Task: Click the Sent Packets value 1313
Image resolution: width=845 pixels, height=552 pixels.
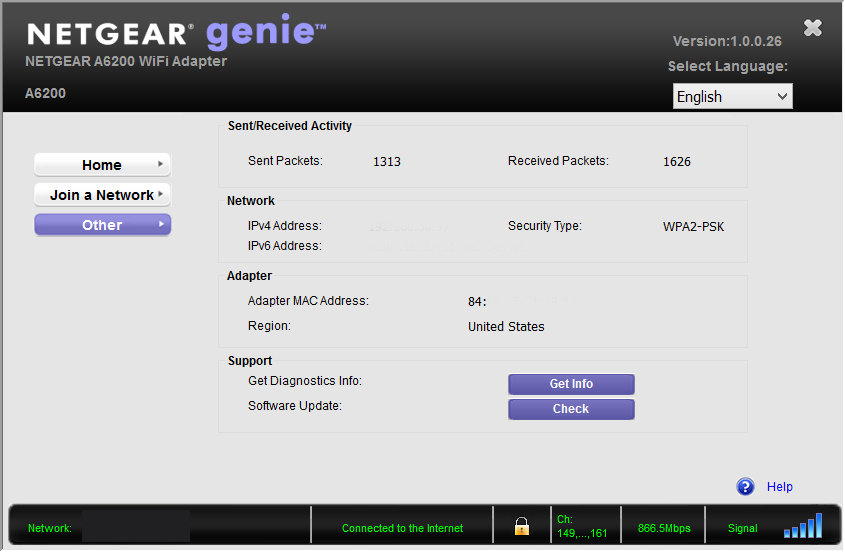Action: tap(387, 162)
